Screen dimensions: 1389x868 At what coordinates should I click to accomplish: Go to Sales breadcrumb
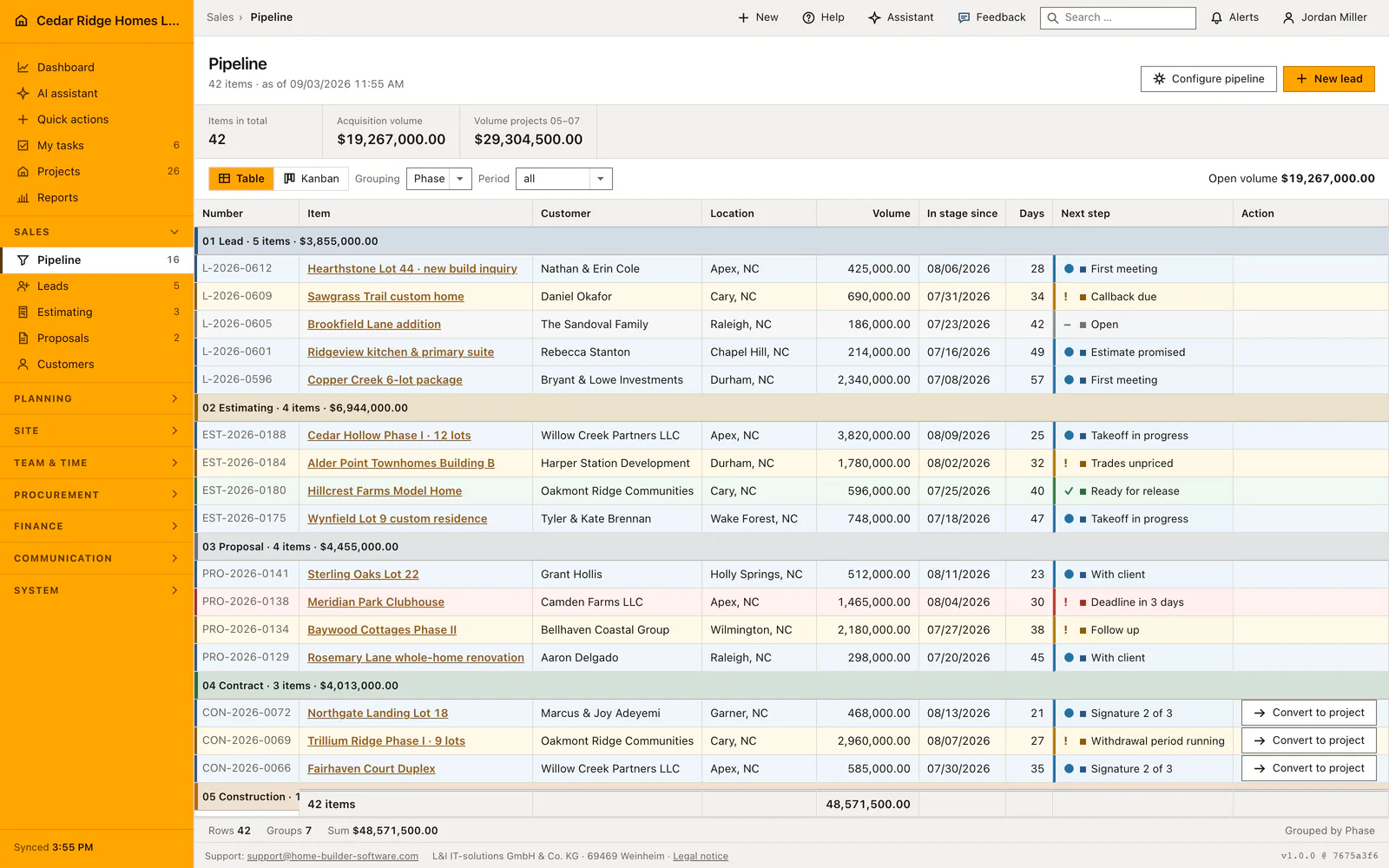click(x=220, y=17)
